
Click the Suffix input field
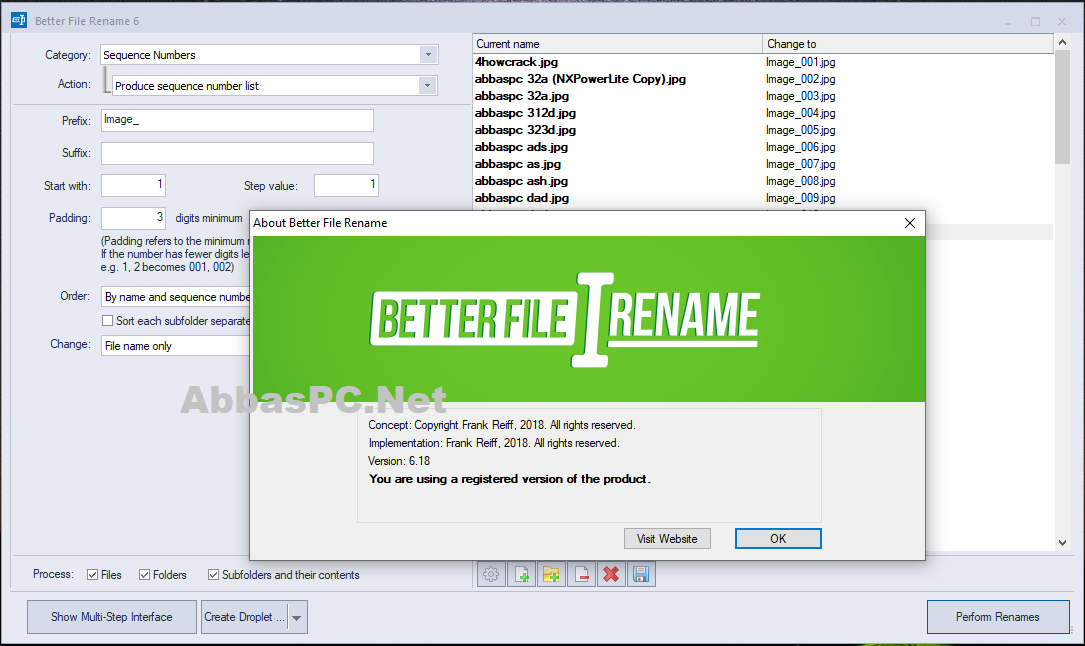(x=237, y=153)
